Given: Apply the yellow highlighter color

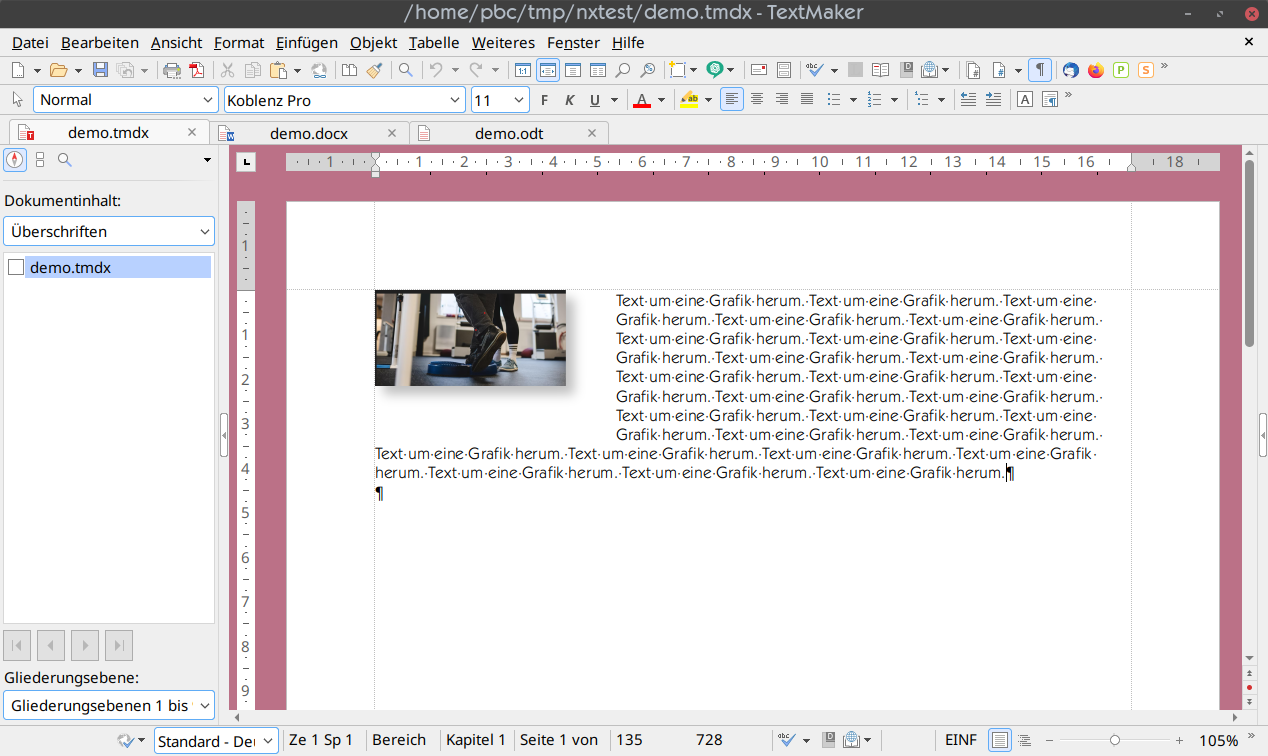Looking at the screenshot, I should 689,99.
